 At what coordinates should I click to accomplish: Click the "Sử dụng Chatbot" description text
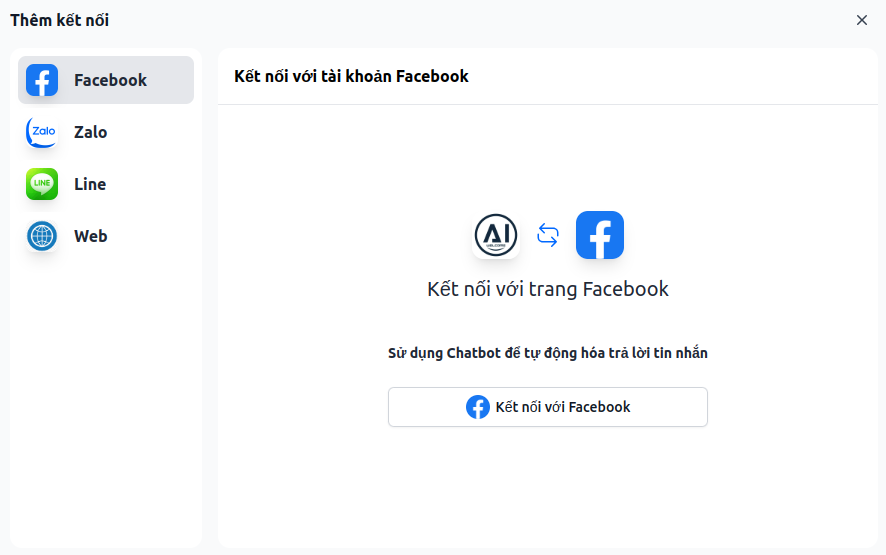tap(548, 353)
